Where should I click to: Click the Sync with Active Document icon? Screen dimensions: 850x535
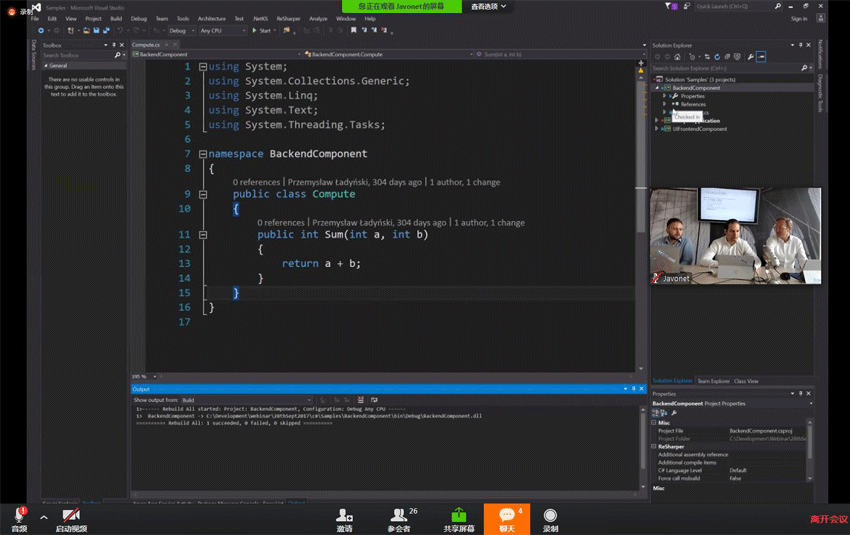(707, 57)
